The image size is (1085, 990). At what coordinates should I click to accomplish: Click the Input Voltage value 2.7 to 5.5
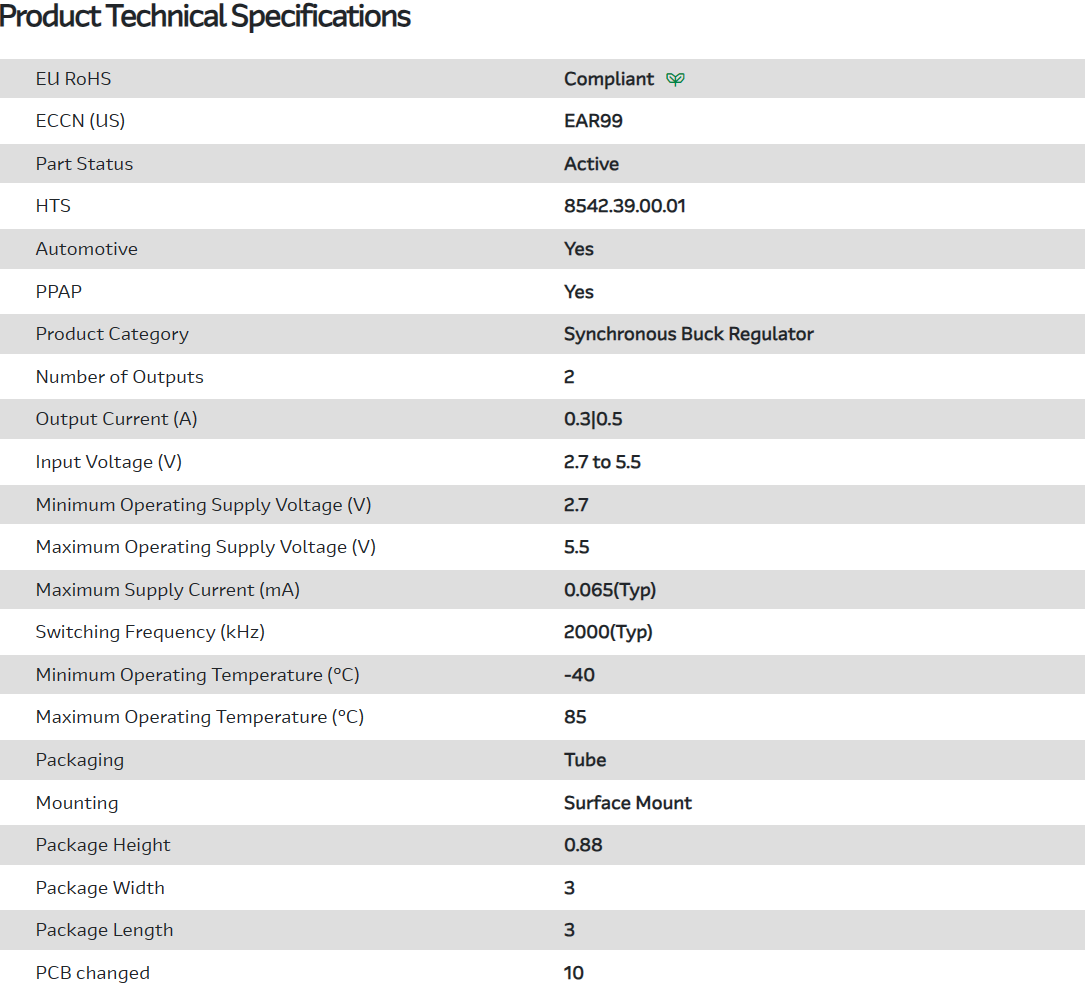pos(602,462)
